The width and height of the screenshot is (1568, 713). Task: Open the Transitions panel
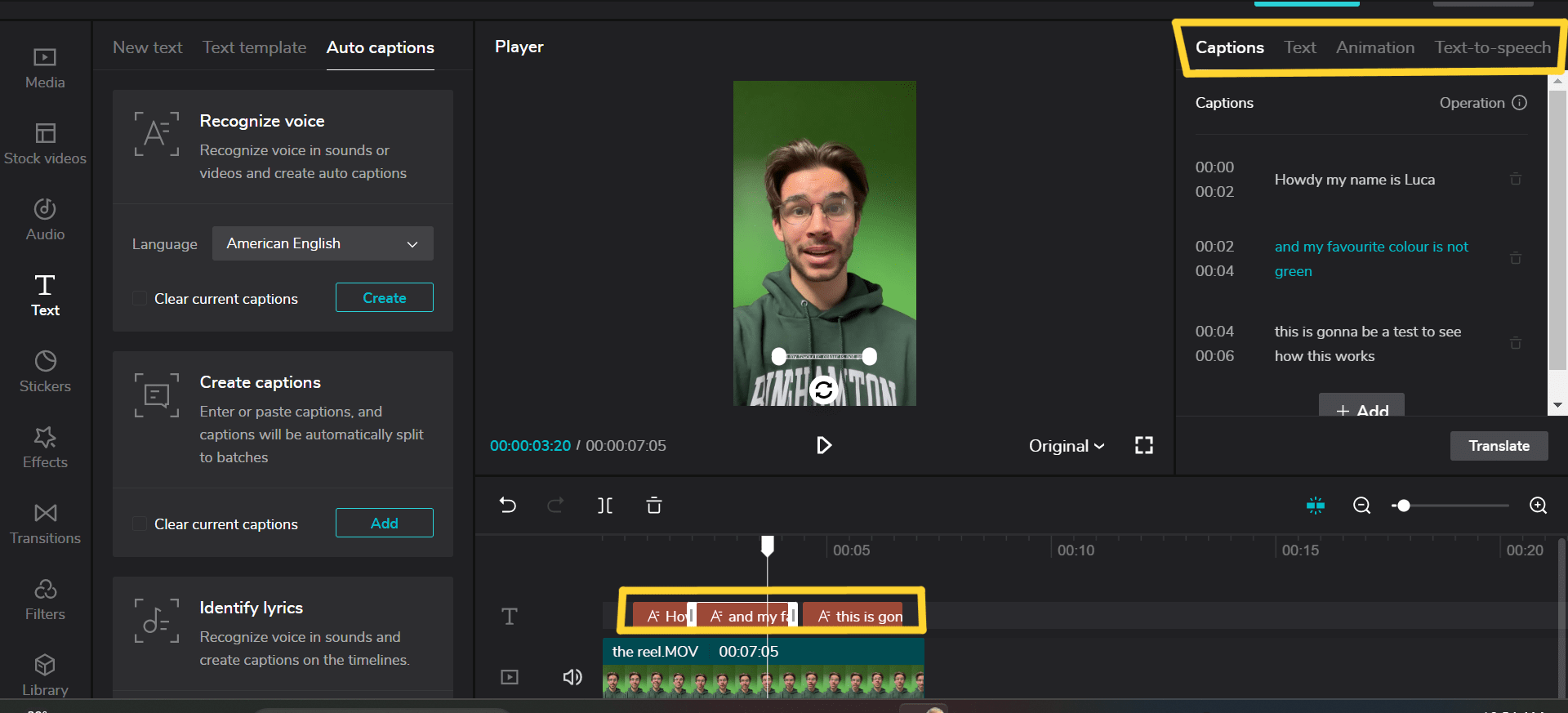click(x=45, y=524)
